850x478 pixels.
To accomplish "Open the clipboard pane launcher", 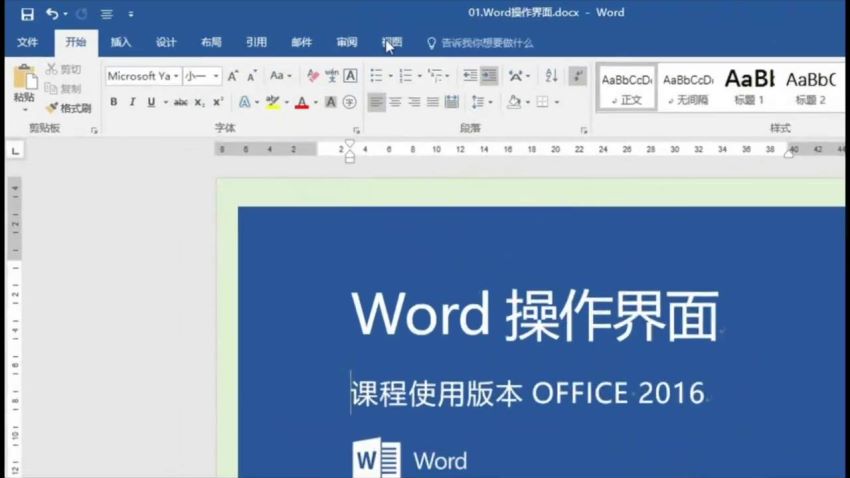I will point(94,130).
